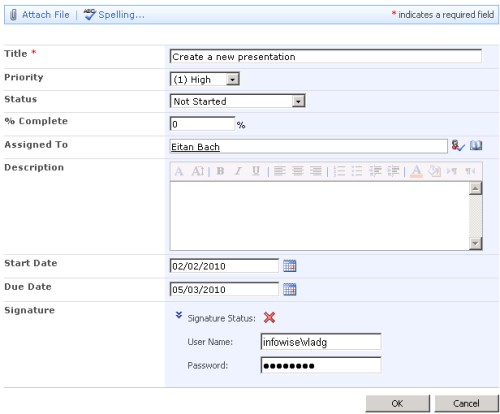Decrease indent in Description toolbar

point(375,171)
